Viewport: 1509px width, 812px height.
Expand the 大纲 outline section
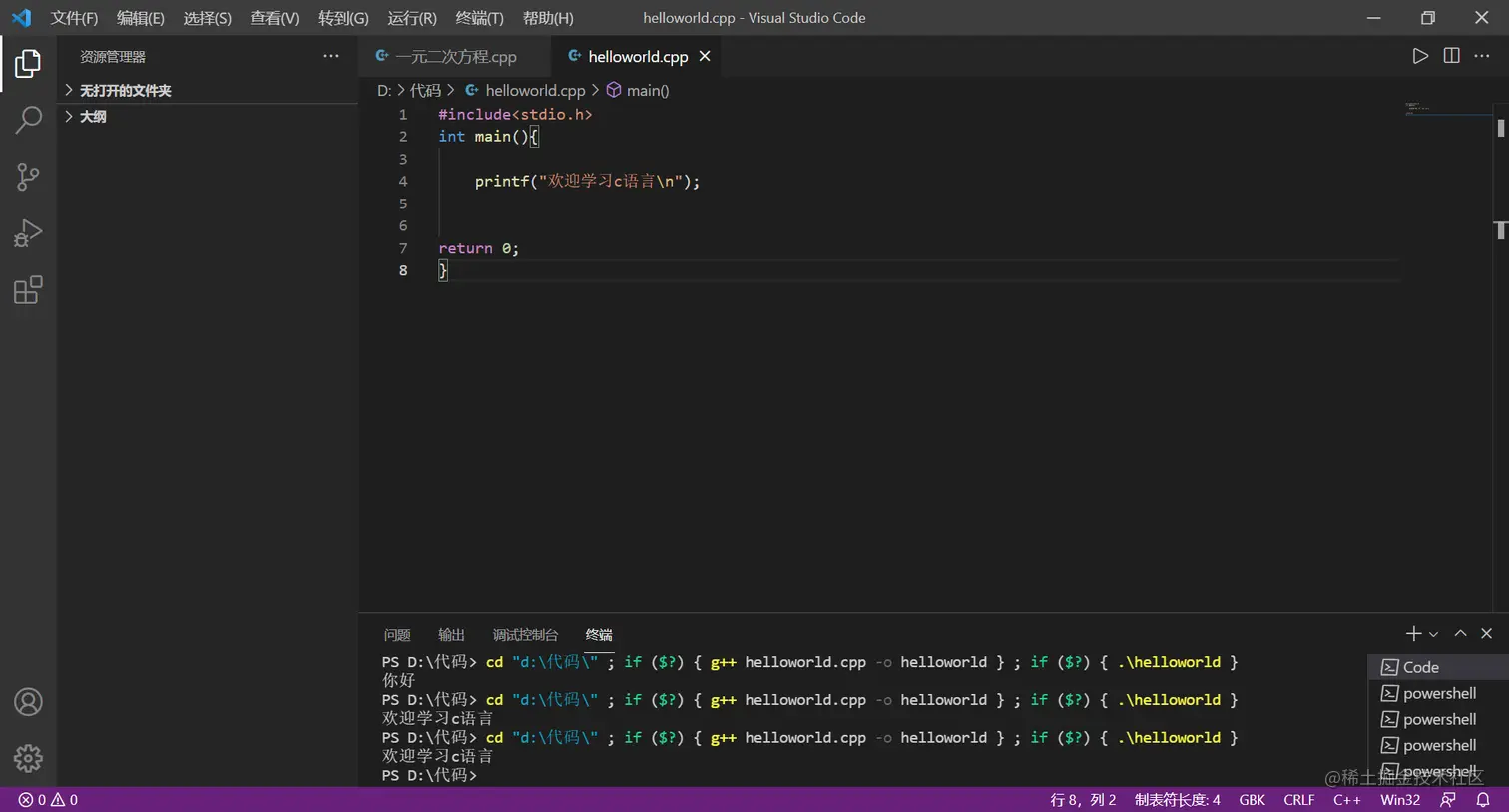pos(93,116)
